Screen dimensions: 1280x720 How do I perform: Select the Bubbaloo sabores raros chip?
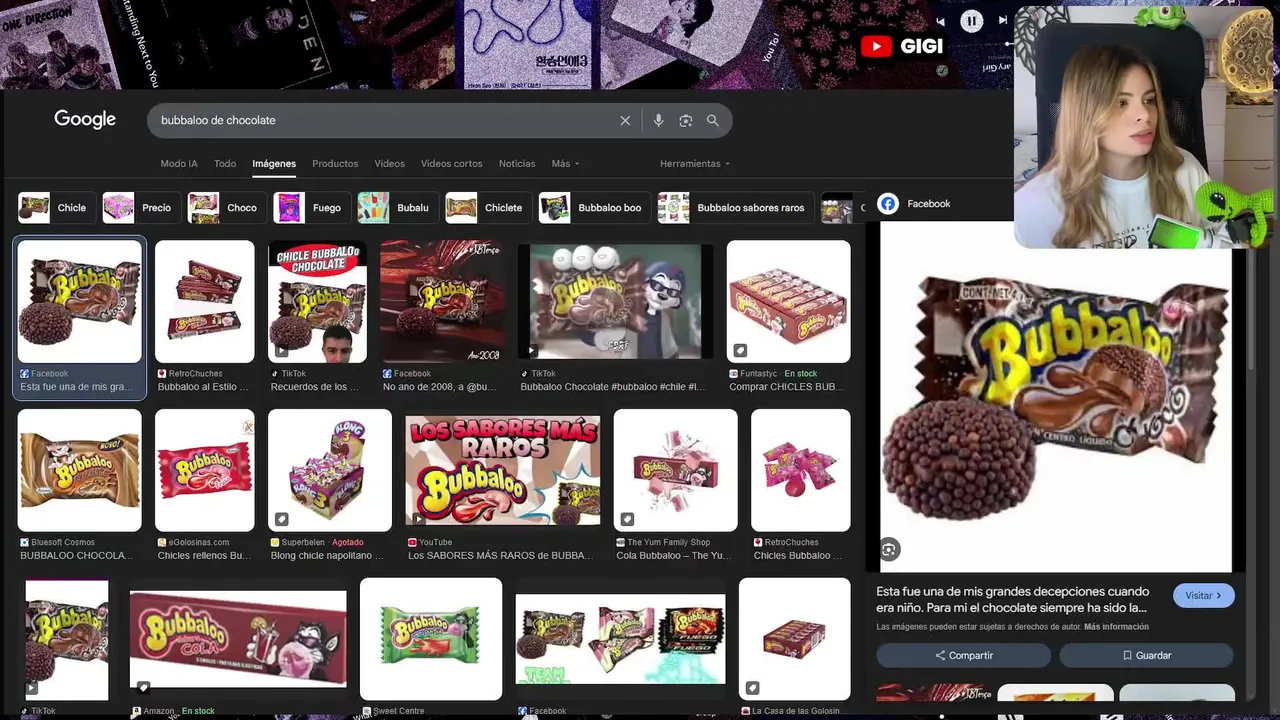tap(735, 208)
